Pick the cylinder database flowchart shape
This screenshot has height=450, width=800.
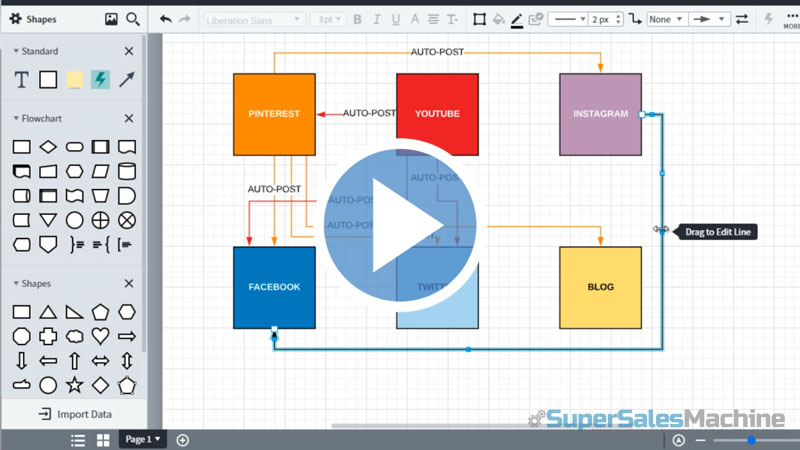tap(127, 147)
